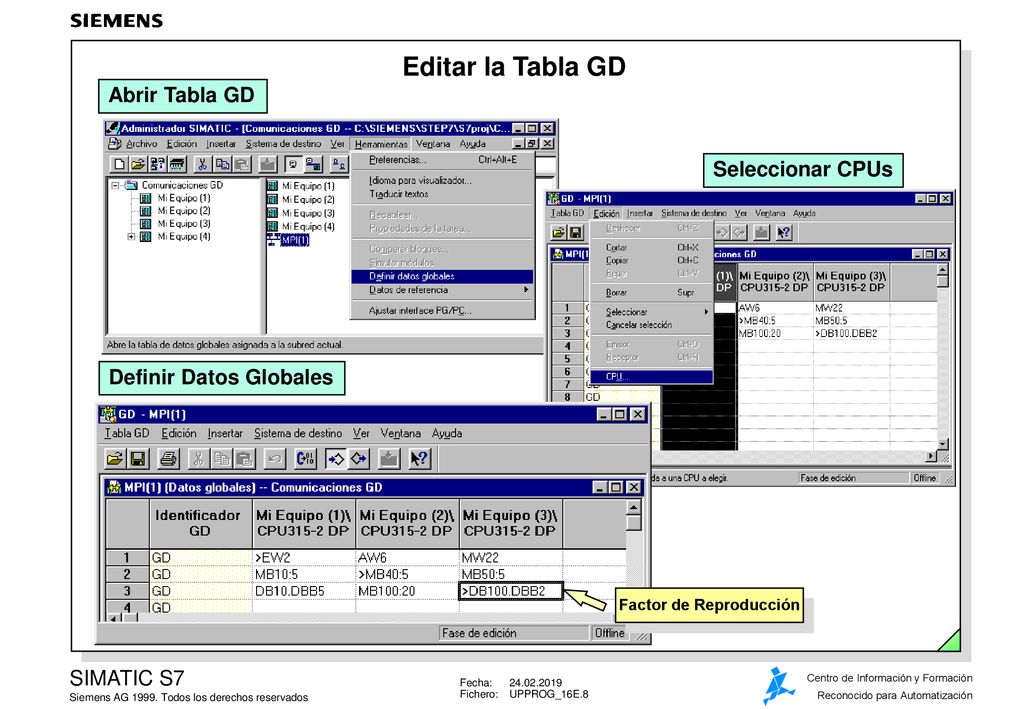
Task: Open Seleccionar submenu in Edición menu
Action: click(x=653, y=312)
